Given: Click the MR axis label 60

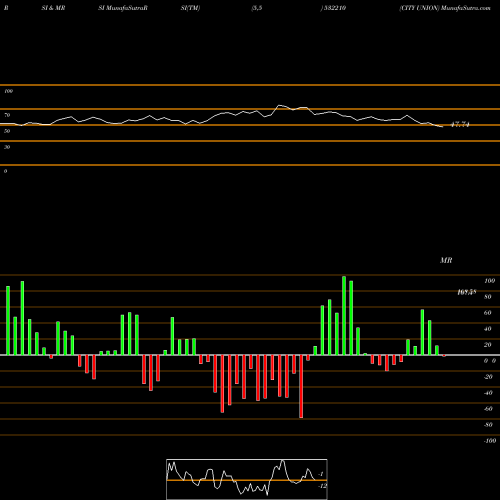Looking at the screenshot, I should point(488,313).
